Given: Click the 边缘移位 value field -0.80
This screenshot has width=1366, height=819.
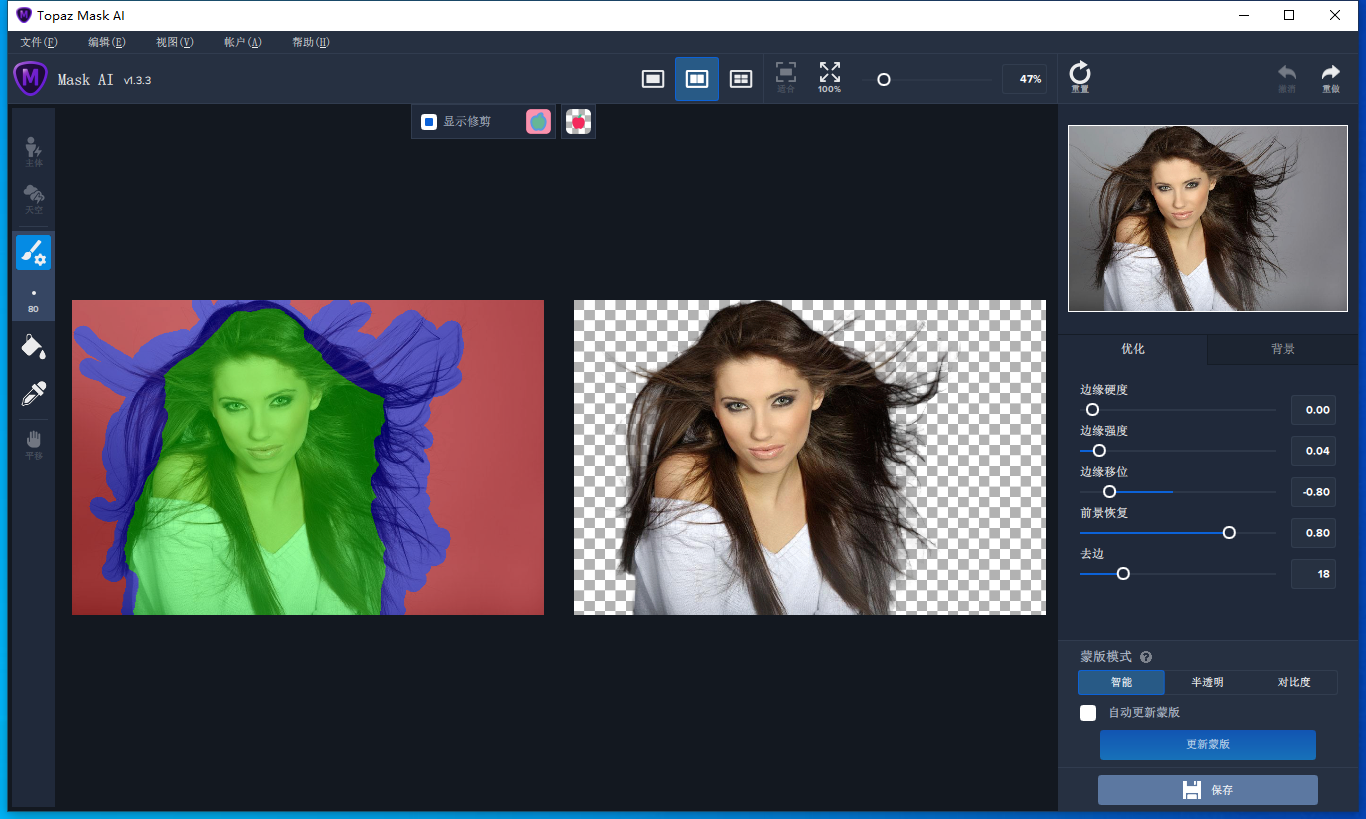Looking at the screenshot, I should 1313,492.
